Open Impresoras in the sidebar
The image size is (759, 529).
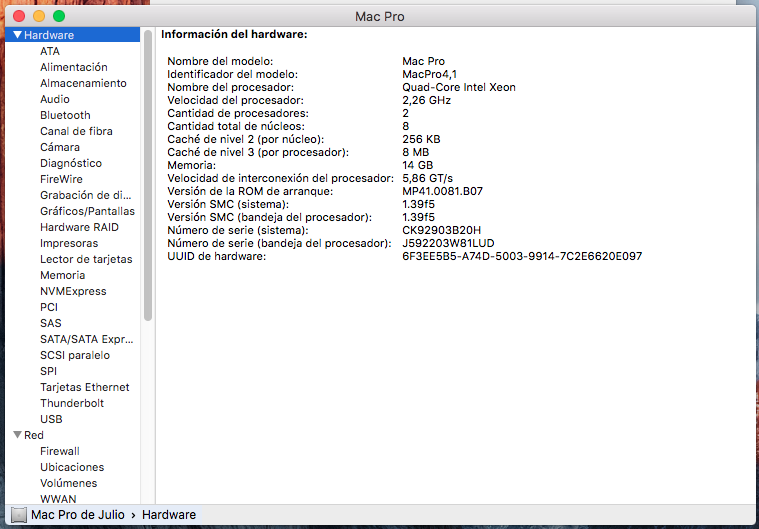tap(69, 242)
